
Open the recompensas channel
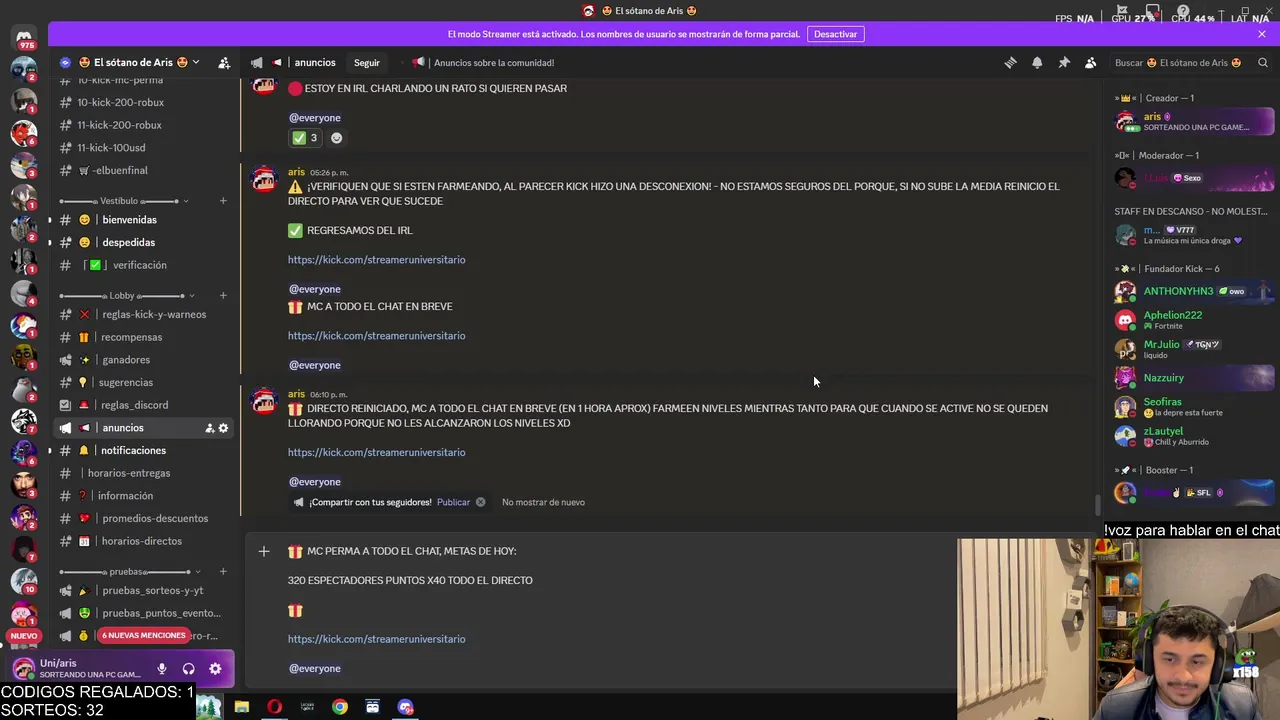(x=143, y=337)
